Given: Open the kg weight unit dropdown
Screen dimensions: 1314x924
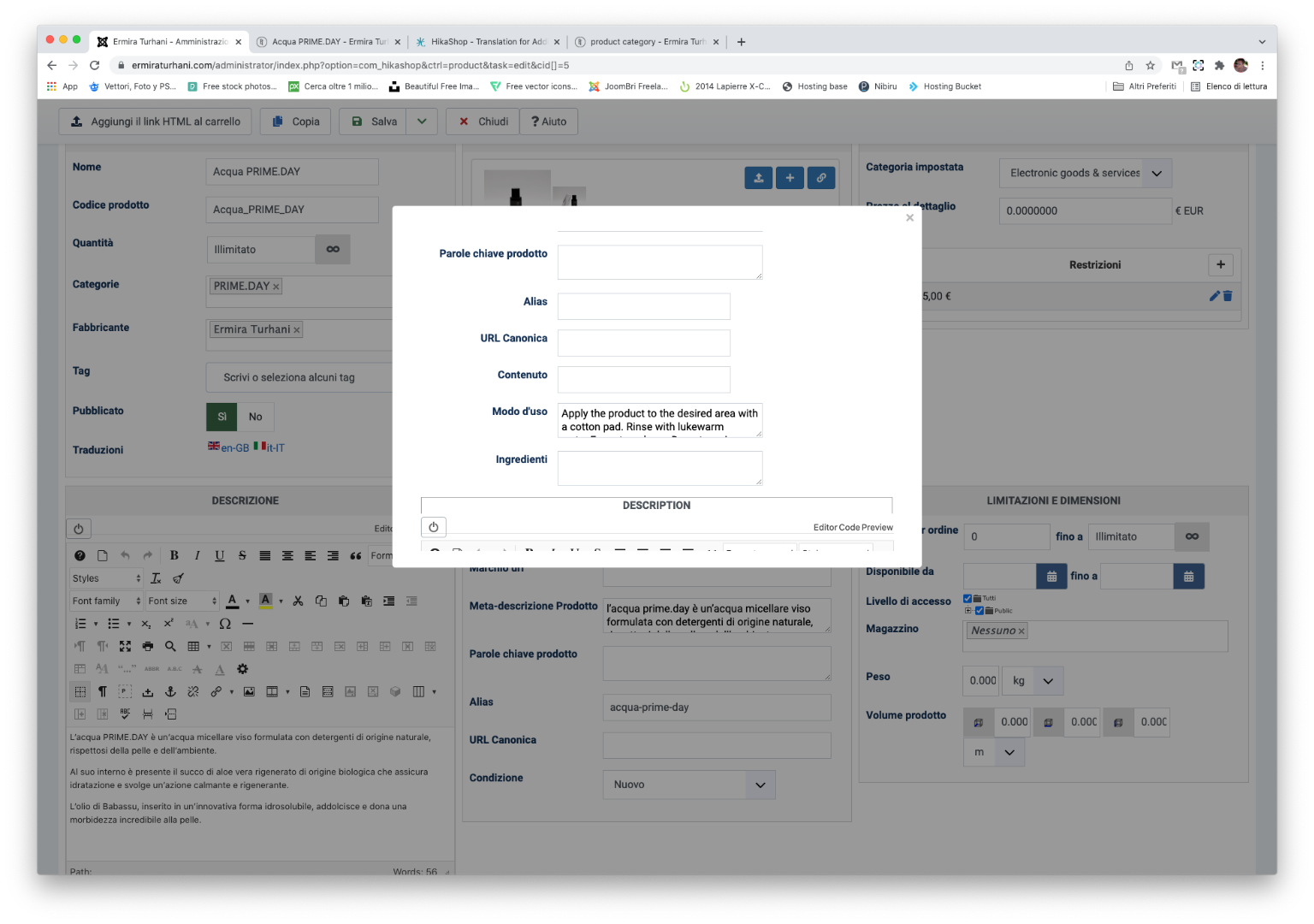Looking at the screenshot, I should tap(1033, 681).
